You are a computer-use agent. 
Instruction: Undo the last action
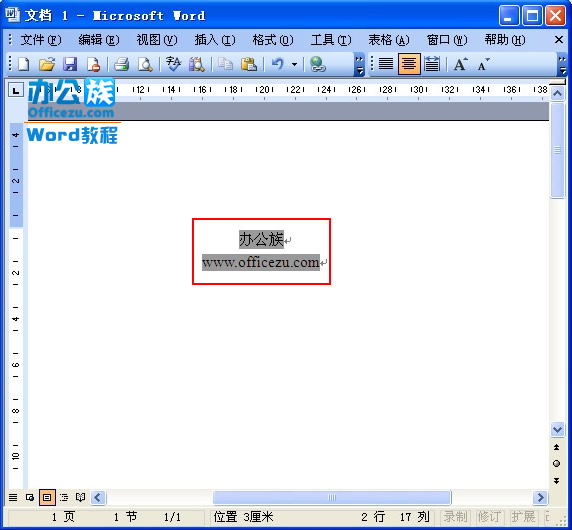[278, 65]
